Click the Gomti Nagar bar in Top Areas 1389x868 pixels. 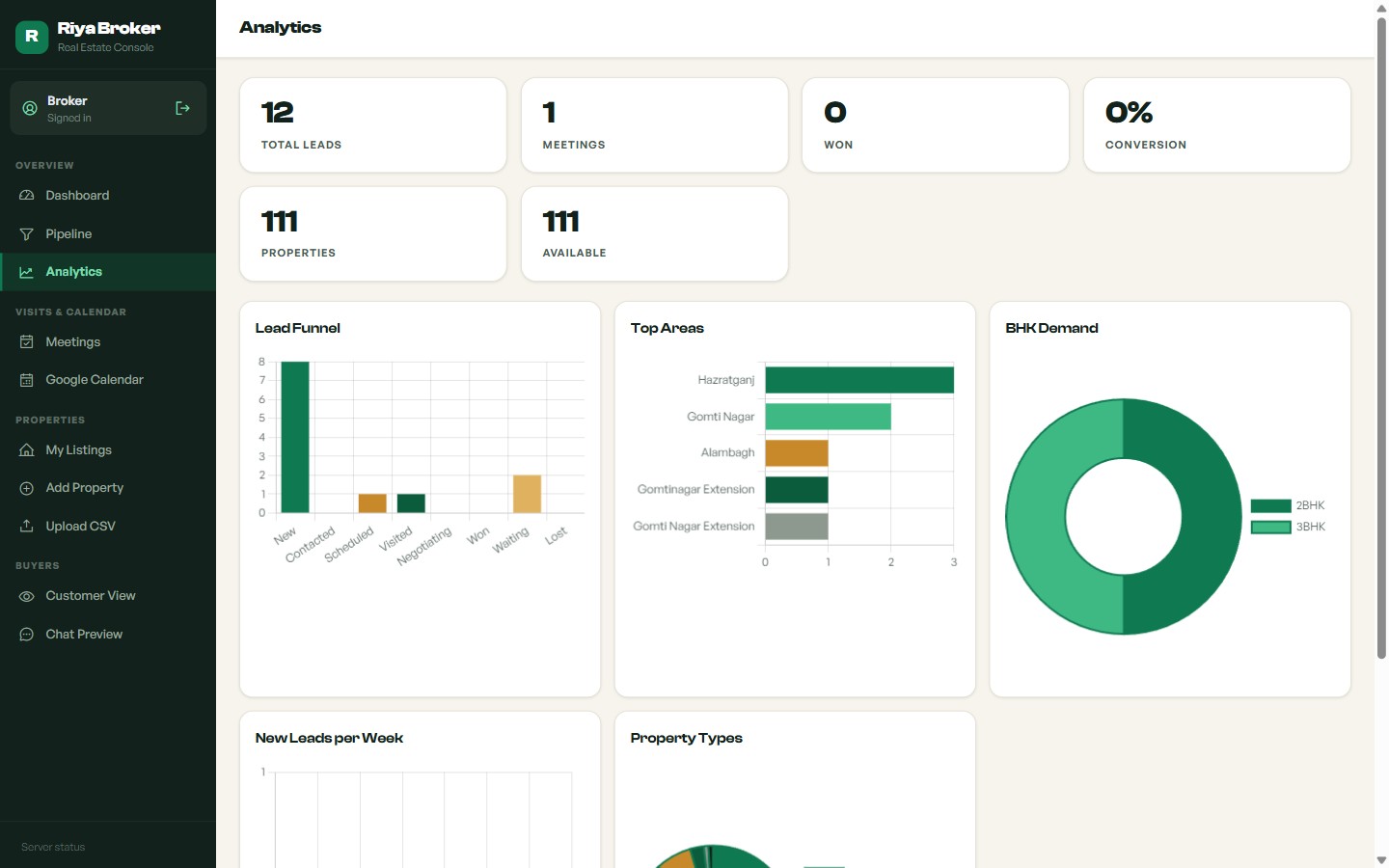tap(829, 417)
